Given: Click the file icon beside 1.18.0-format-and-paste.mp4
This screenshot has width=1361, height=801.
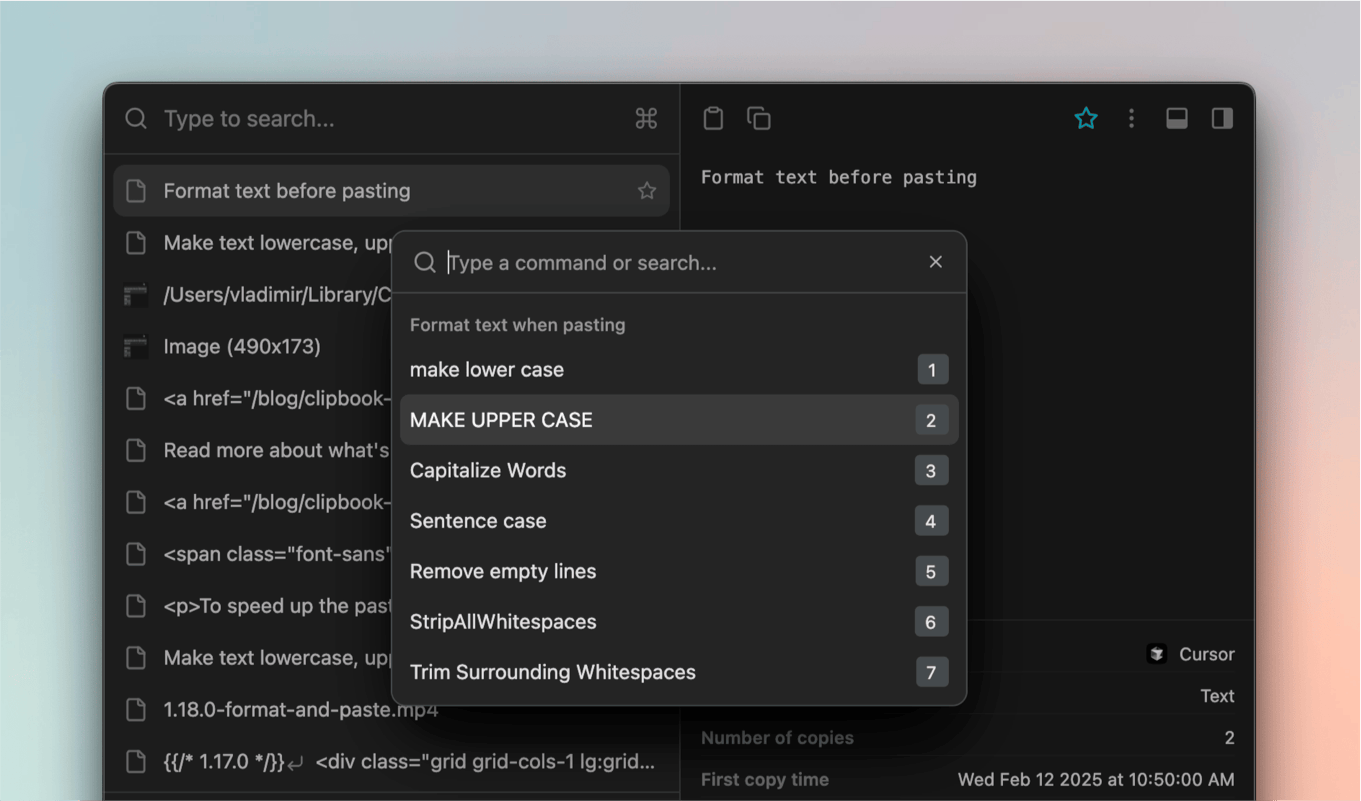Looking at the screenshot, I should pos(135,709).
